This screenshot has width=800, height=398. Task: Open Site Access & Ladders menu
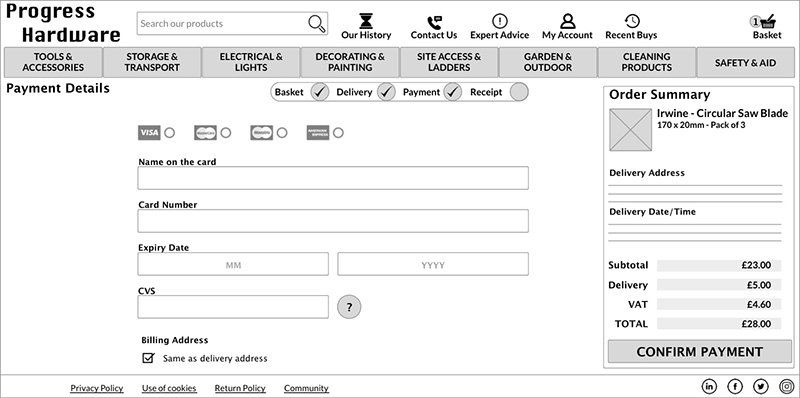(449, 62)
